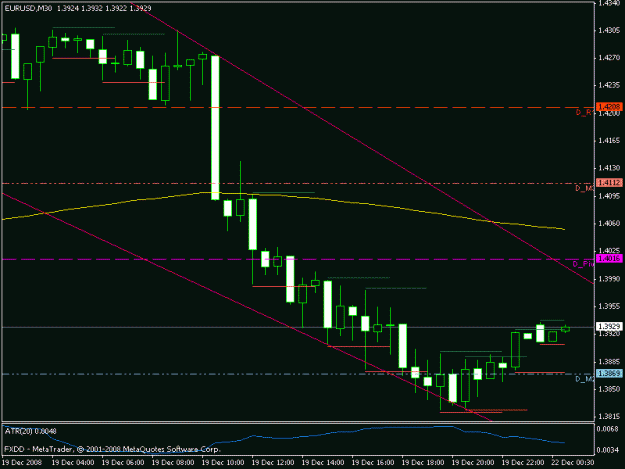Click the D_Piv pivot label
This screenshot has width=625, height=469.
(x=583, y=264)
